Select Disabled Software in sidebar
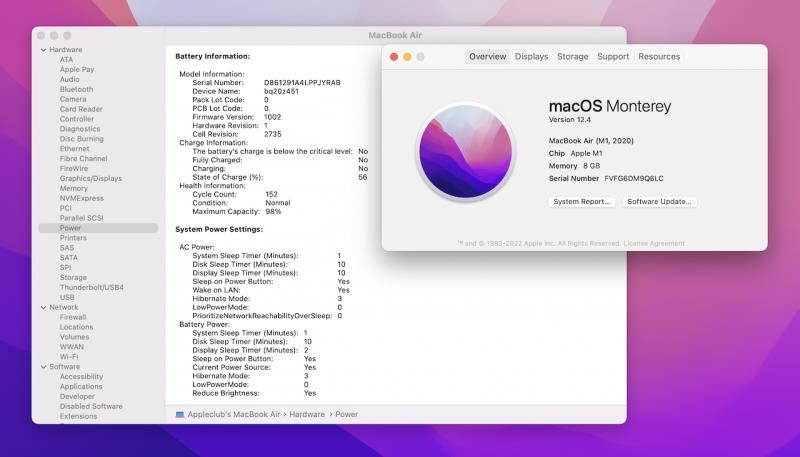 point(91,406)
